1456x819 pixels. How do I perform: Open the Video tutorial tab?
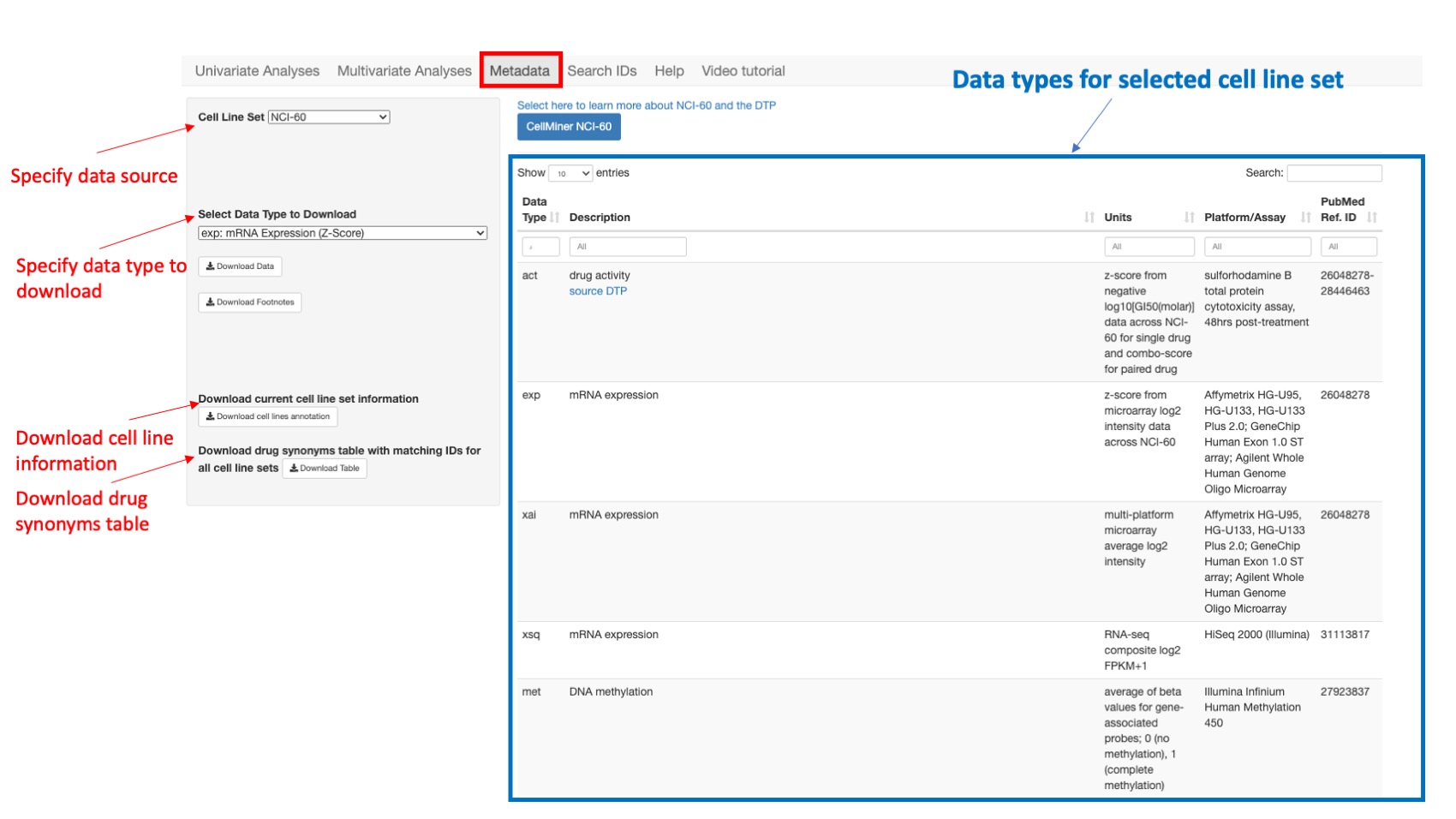point(743,70)
